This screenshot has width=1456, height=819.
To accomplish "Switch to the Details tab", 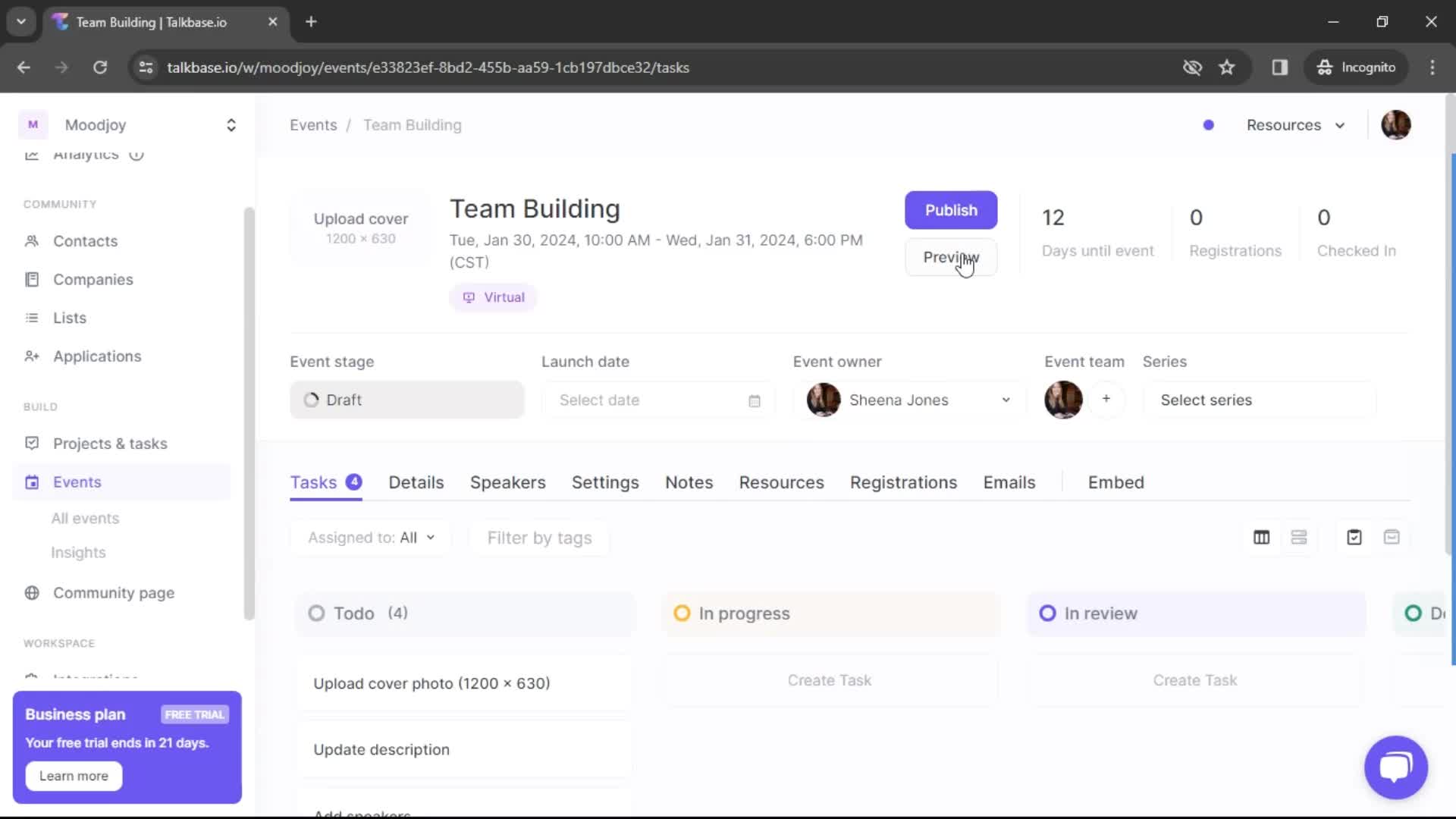I will tap(415, 482).
